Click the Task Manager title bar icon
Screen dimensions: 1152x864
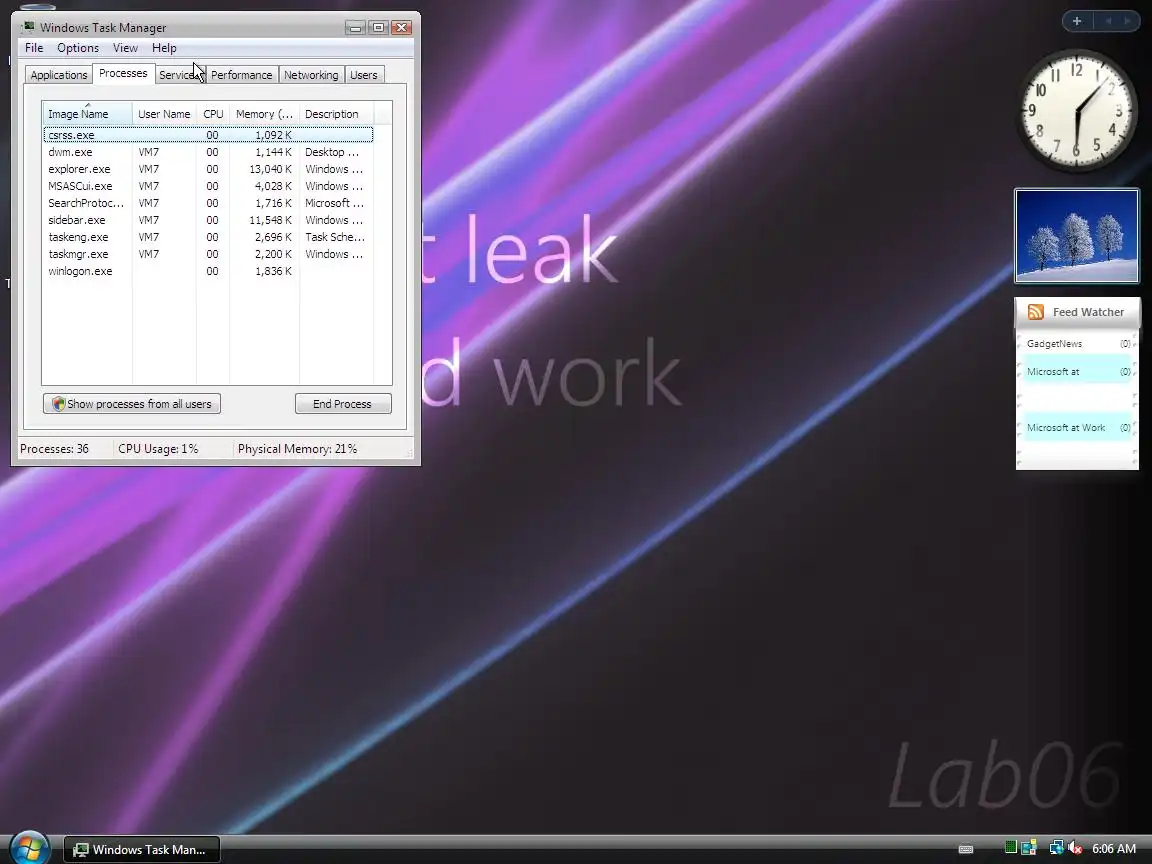pos(28,27)
